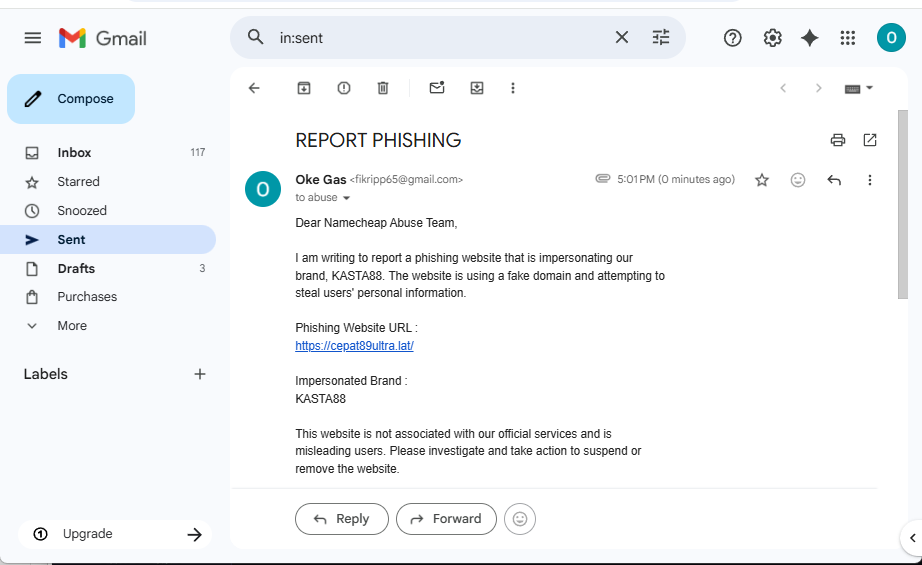Go back to Sent list arrow
The width and height of the screenshot is (922, 565).
click(x=254, y=88)
